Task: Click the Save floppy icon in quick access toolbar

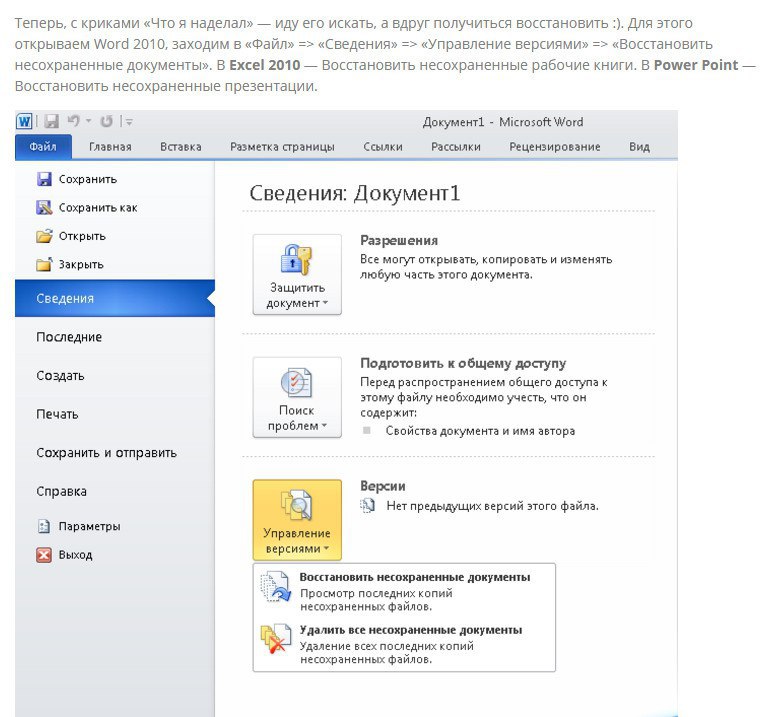Action: coord(52,121)
